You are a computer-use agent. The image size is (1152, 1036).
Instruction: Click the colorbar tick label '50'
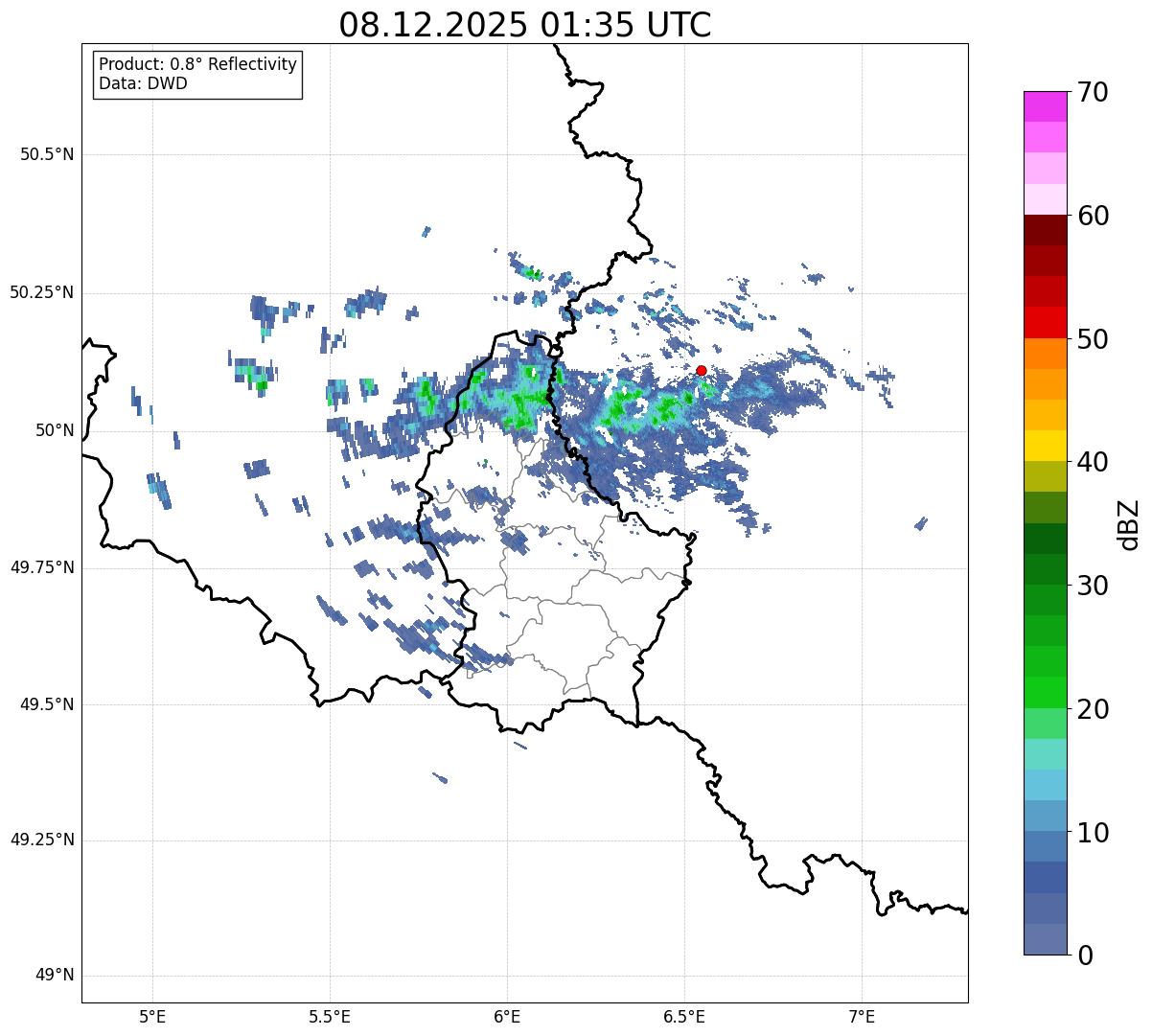1093,339
